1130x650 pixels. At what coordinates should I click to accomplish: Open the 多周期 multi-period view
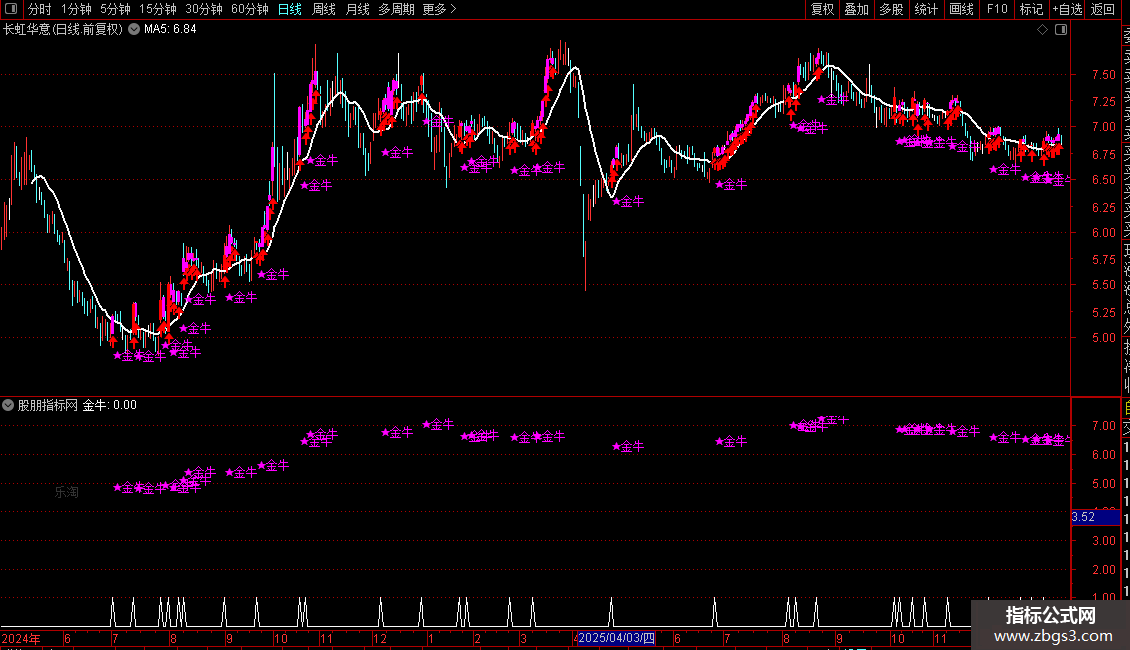(x=396, y=9)
